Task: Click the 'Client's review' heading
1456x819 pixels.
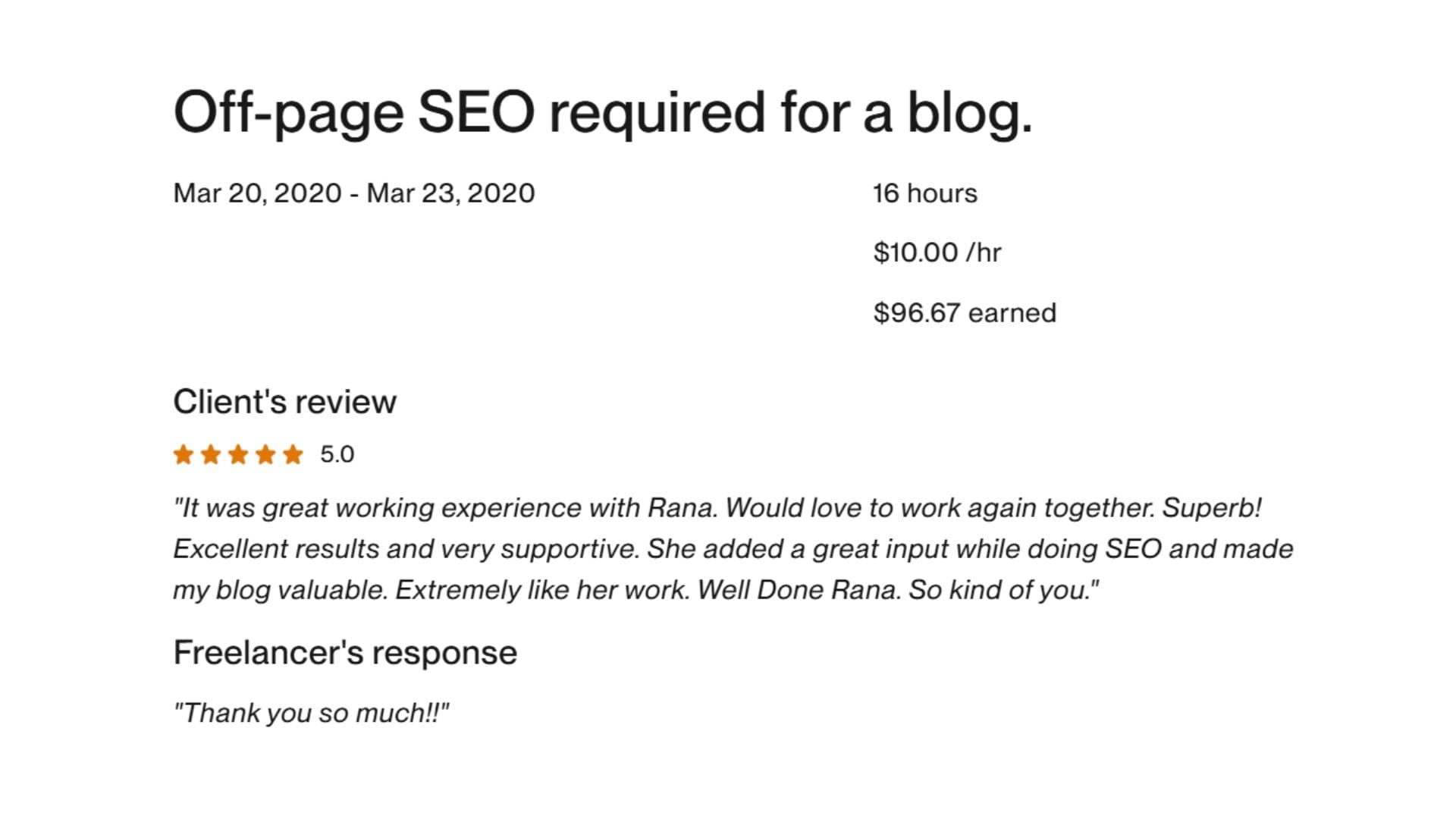Action: [x=284, y=402]
